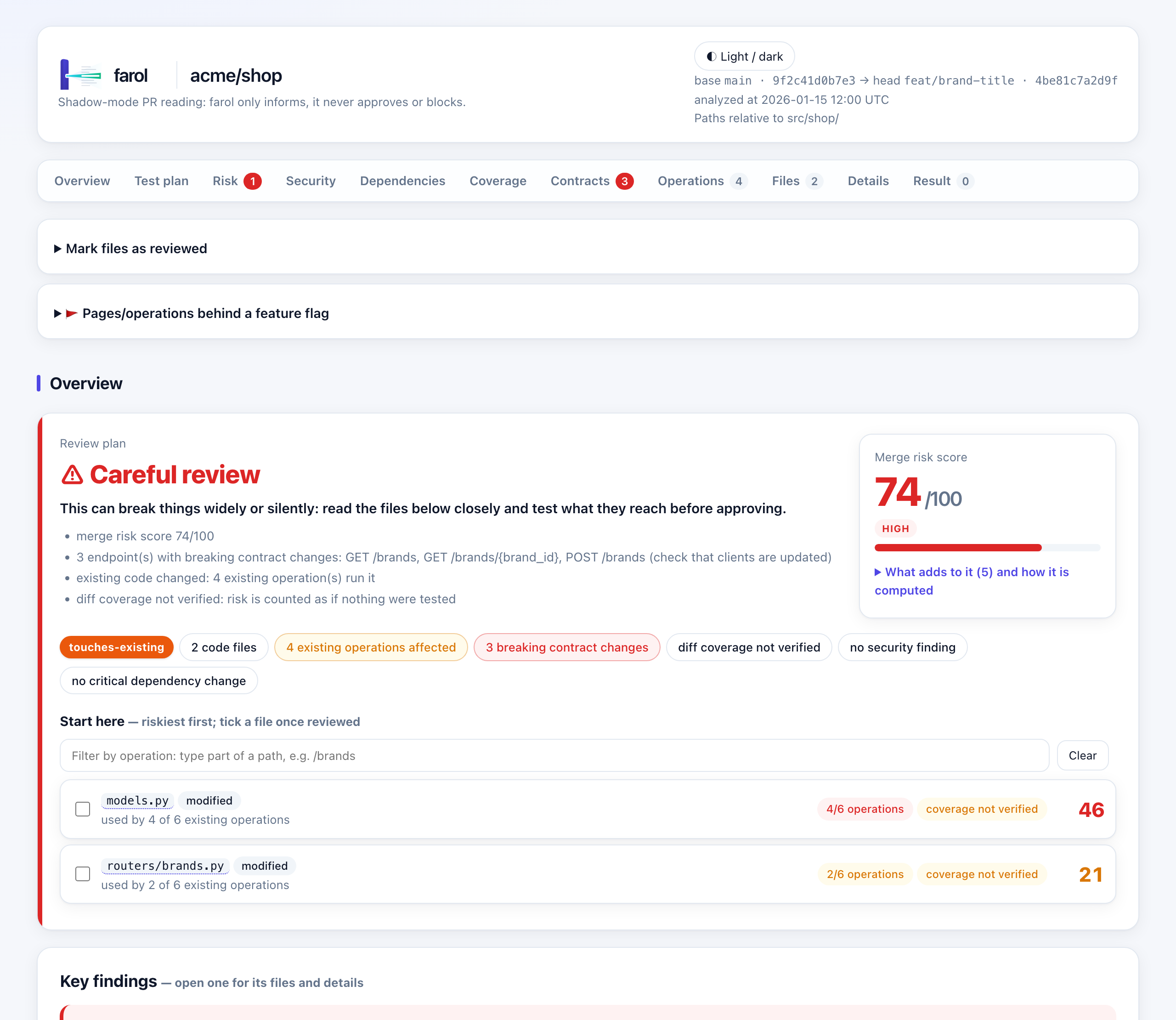Click the warning triangle next to Careful review
The image size is (1176, 1020).
click(x=72, y=475)
